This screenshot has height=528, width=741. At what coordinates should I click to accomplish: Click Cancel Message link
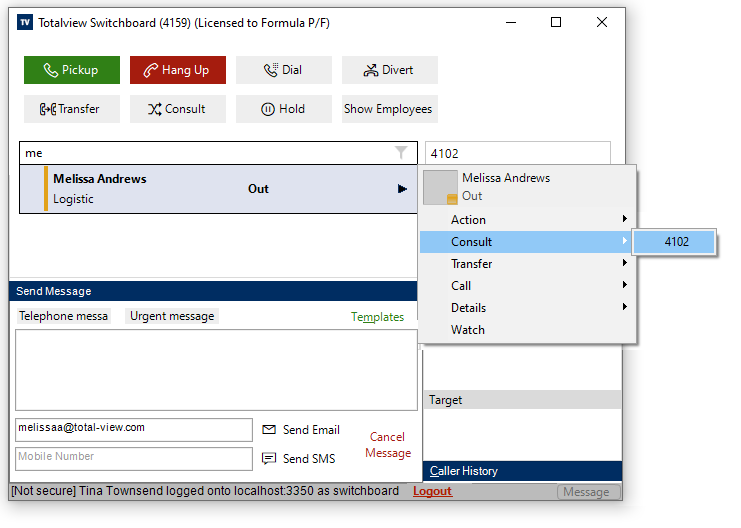coord(388,445)
